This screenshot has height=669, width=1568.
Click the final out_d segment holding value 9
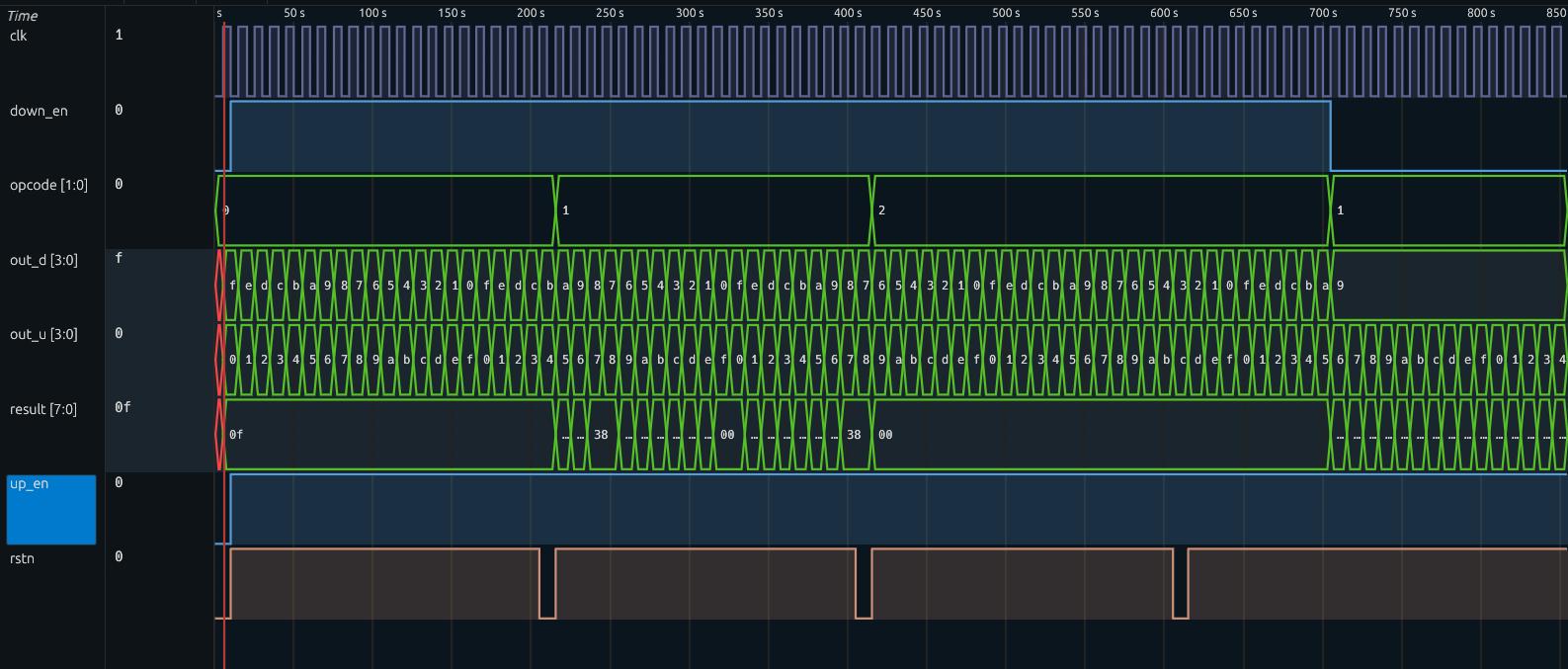point(1448,286)
